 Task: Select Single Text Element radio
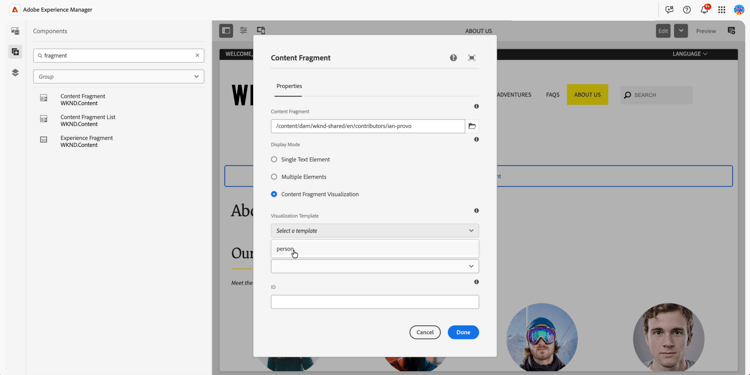click(x=274, y=159)
